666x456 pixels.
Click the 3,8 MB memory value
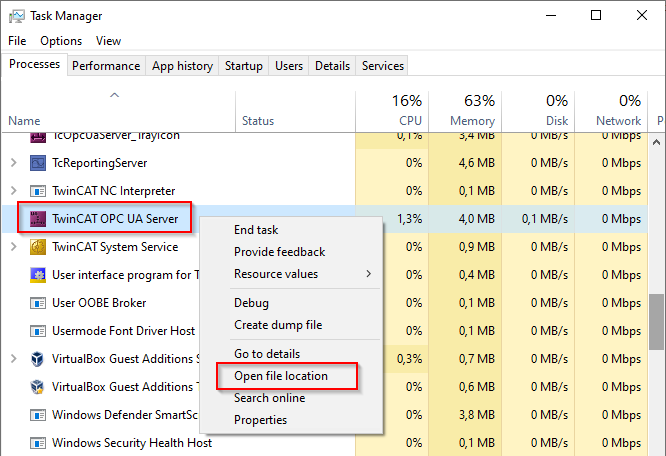[x=477, y=415]
